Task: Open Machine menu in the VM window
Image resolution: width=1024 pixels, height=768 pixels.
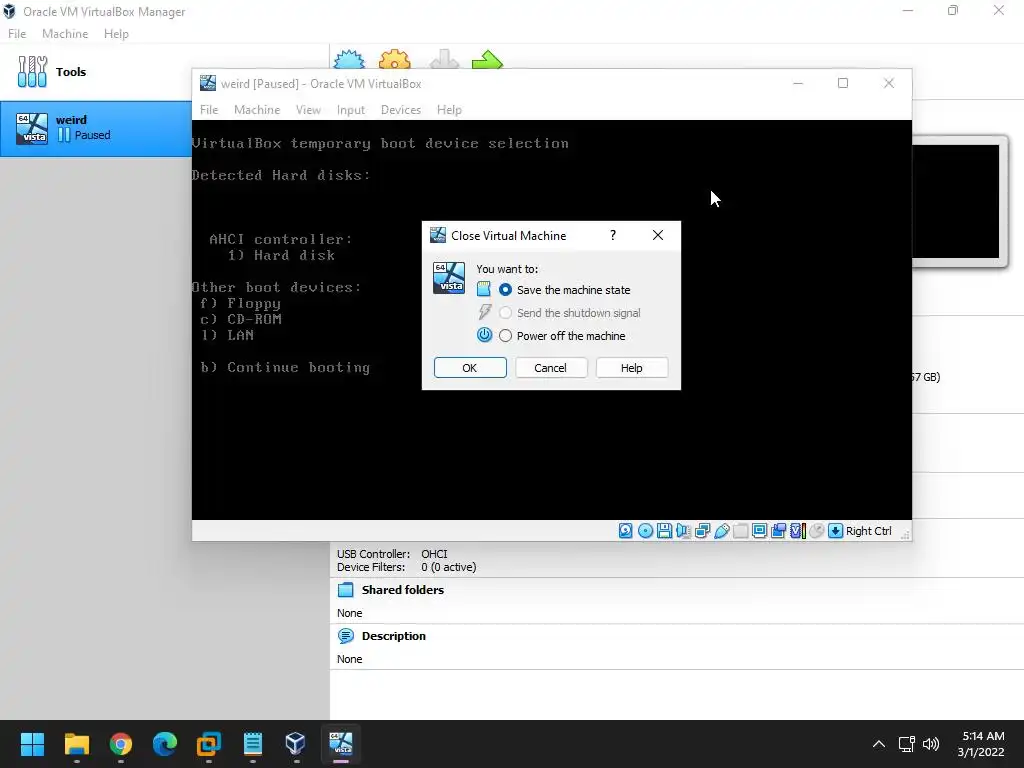Action: coord(257,110)
